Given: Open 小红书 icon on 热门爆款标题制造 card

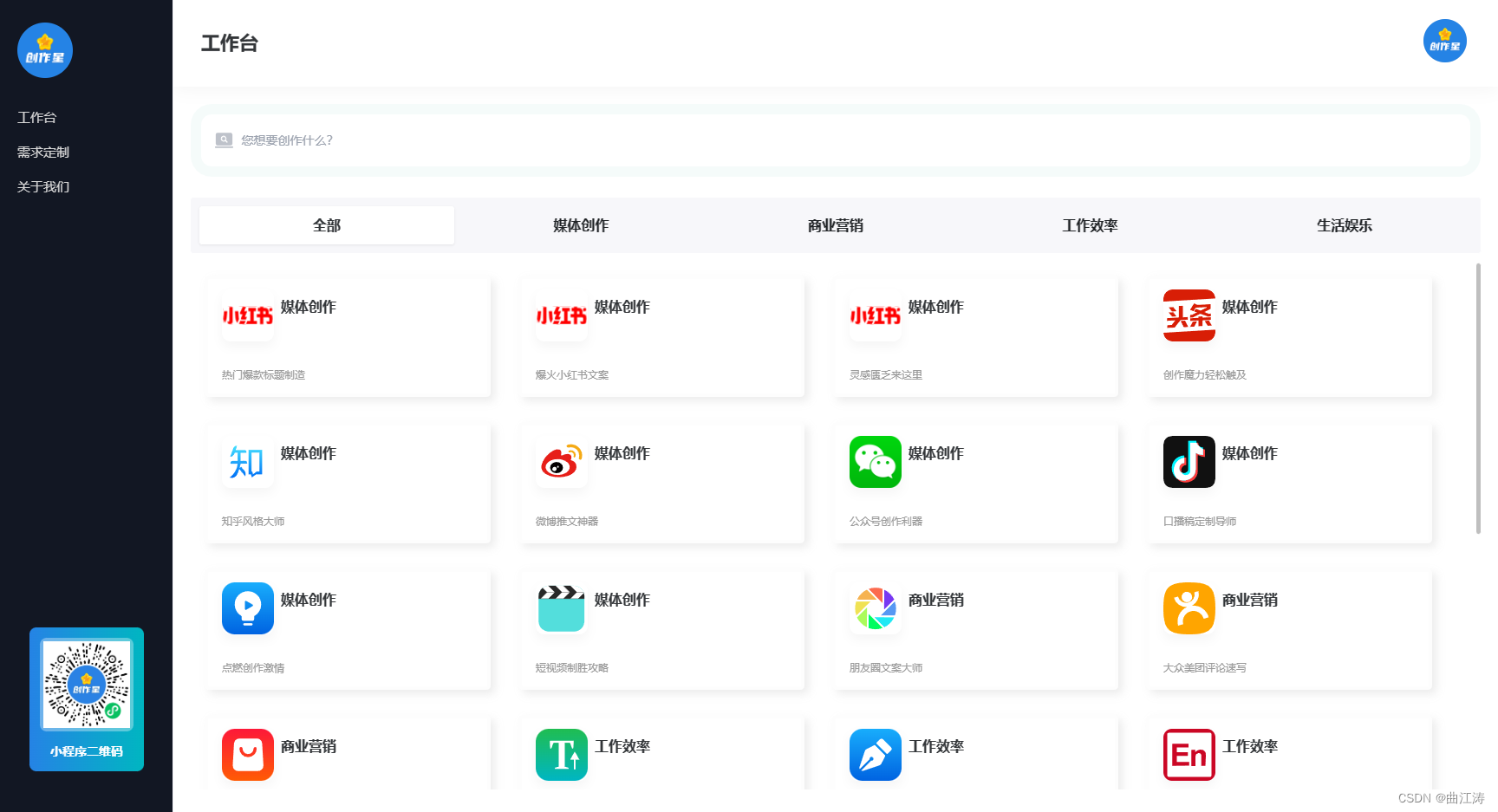Looking at the screenshot, I should point(248,315).
